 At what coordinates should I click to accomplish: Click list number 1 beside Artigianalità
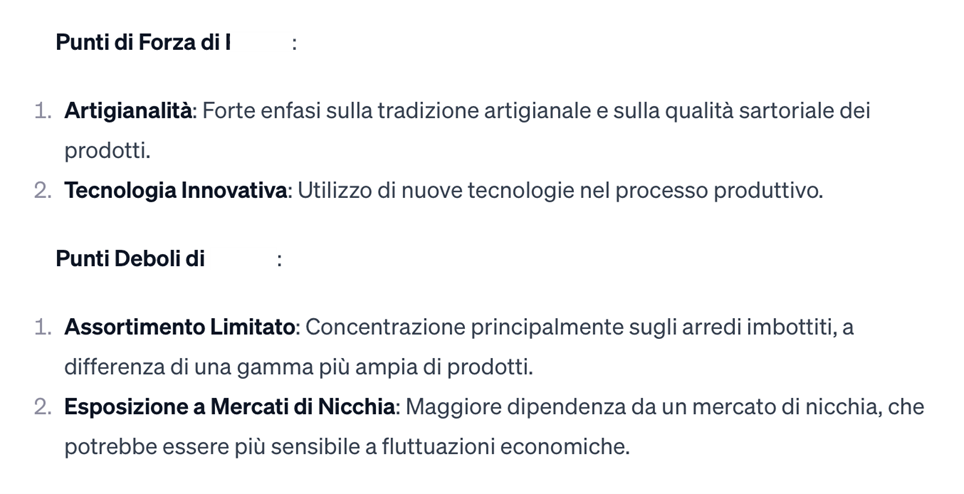point(43,111)
